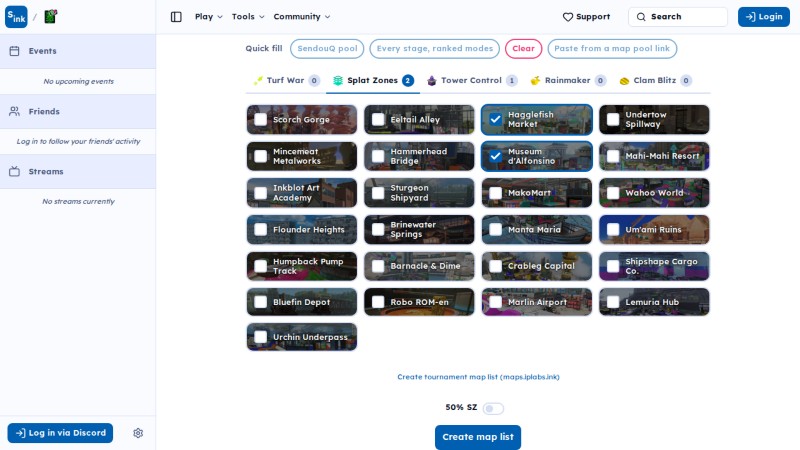Viewport: 800px width, 450px height.
Task: Open Create tournament map list link
Action: tap(479, 377)
